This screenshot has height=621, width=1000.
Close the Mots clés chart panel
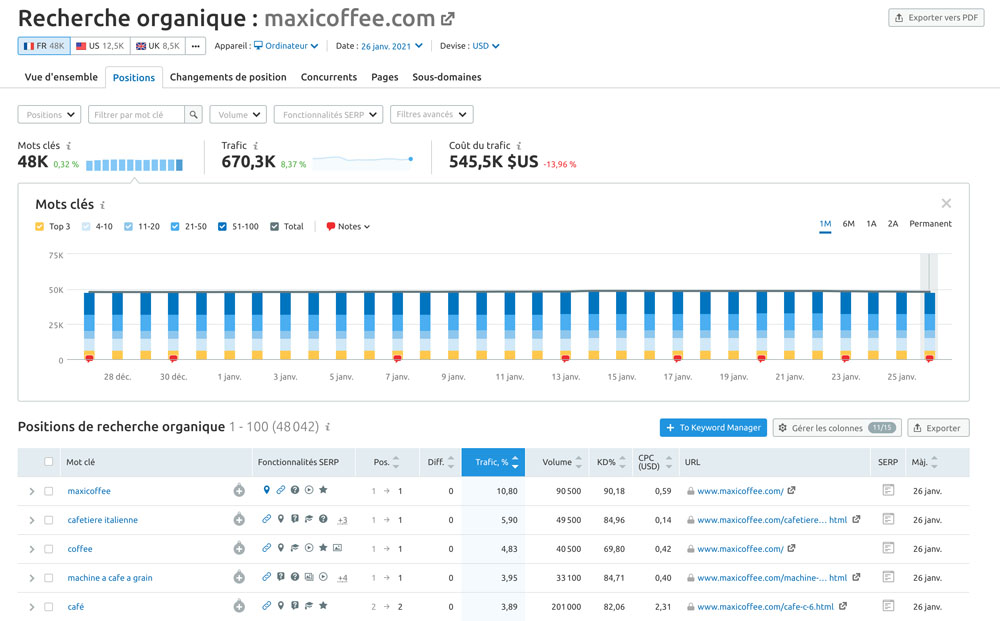click(946, 203)
